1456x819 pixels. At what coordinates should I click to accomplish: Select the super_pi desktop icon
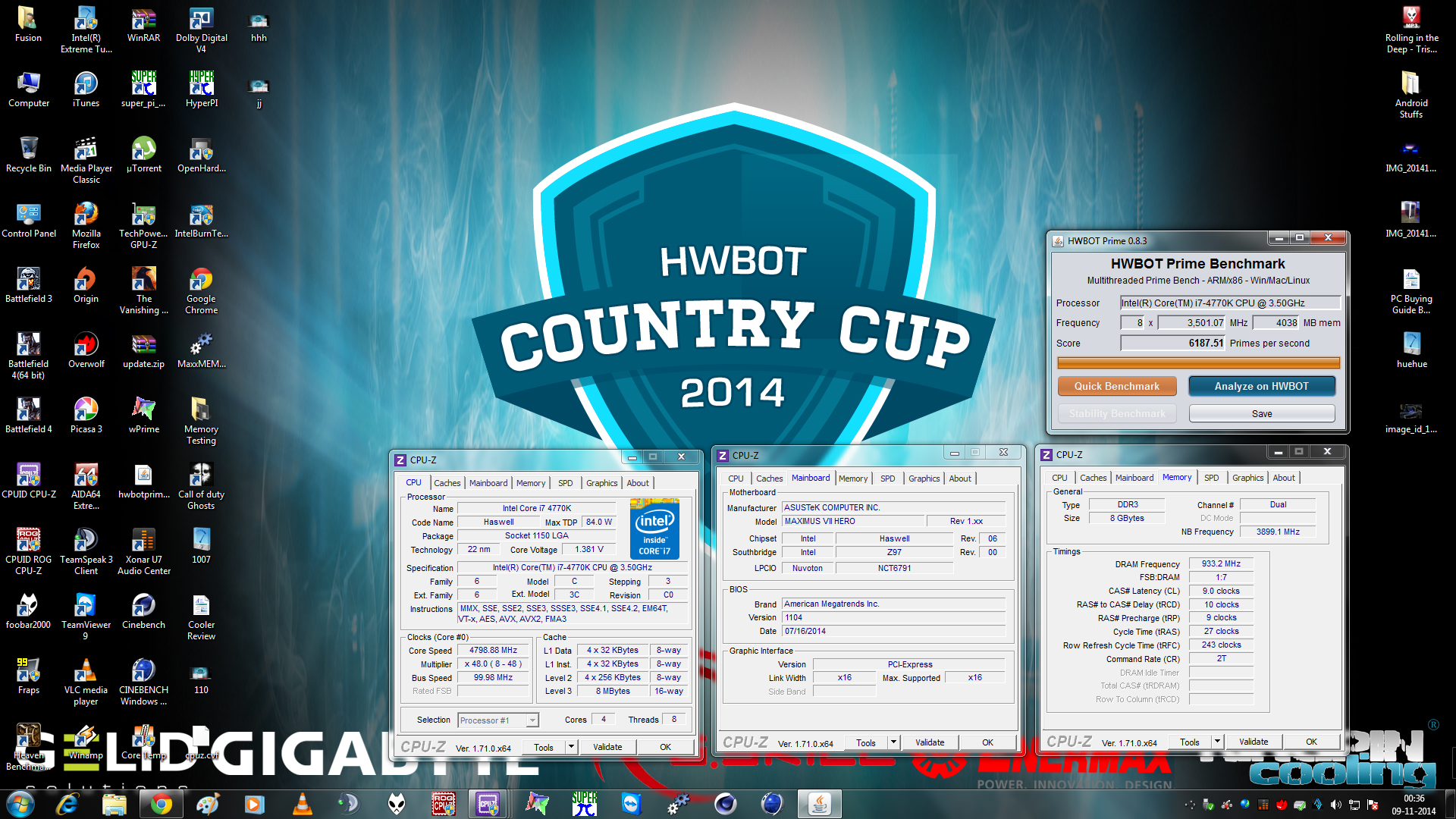[143, 89]
